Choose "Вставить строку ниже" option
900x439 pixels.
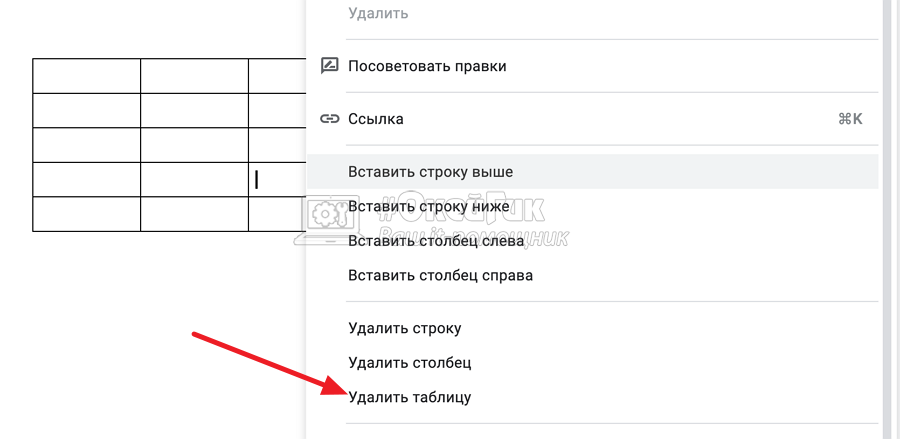pyautogui.click(x=429, y=206)
